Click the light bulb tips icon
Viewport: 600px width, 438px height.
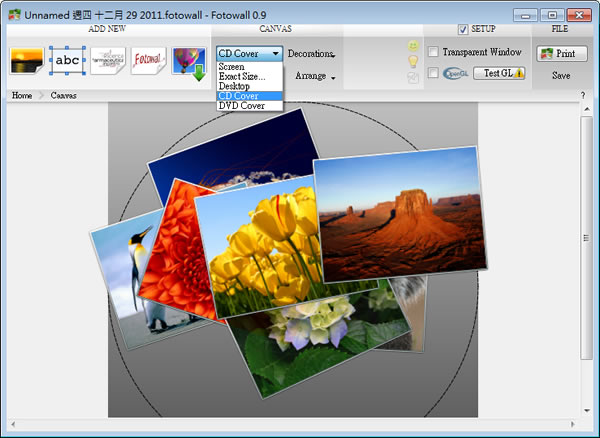point(413,61)
